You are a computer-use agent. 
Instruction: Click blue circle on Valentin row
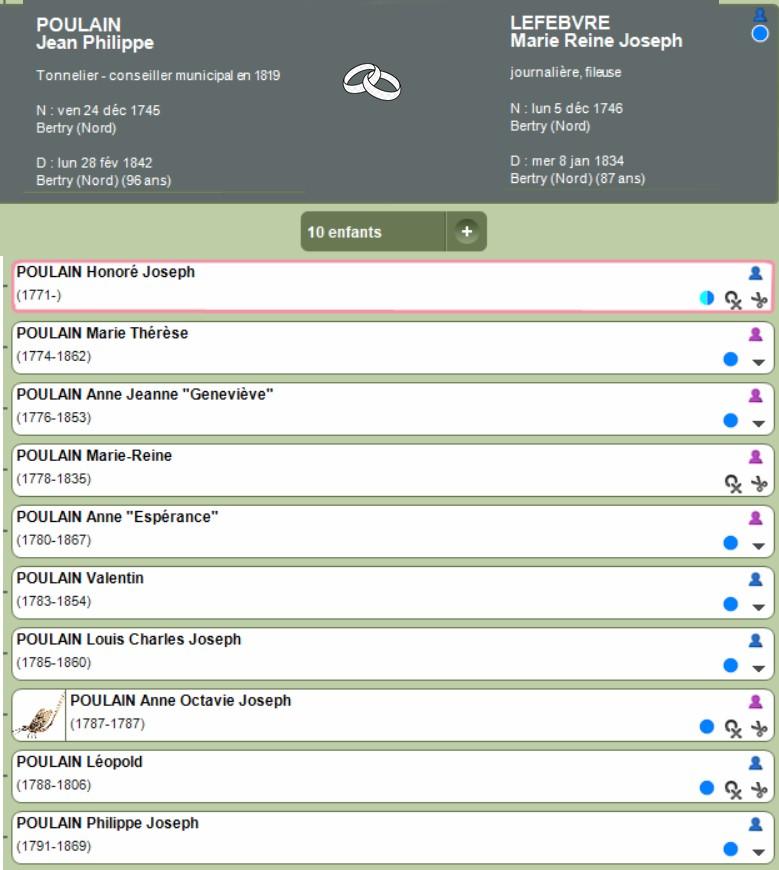point(731,604)
